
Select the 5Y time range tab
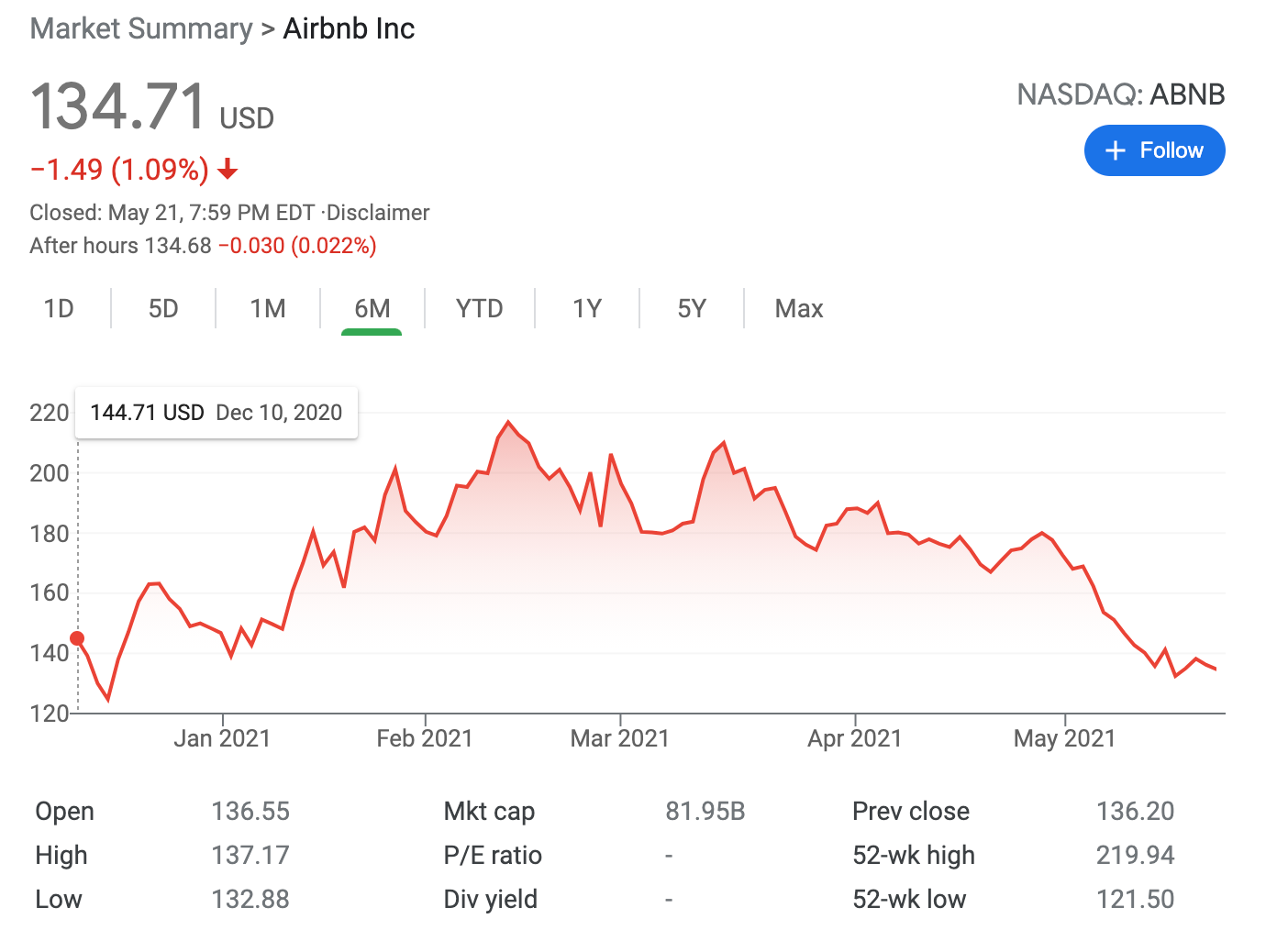692,308
